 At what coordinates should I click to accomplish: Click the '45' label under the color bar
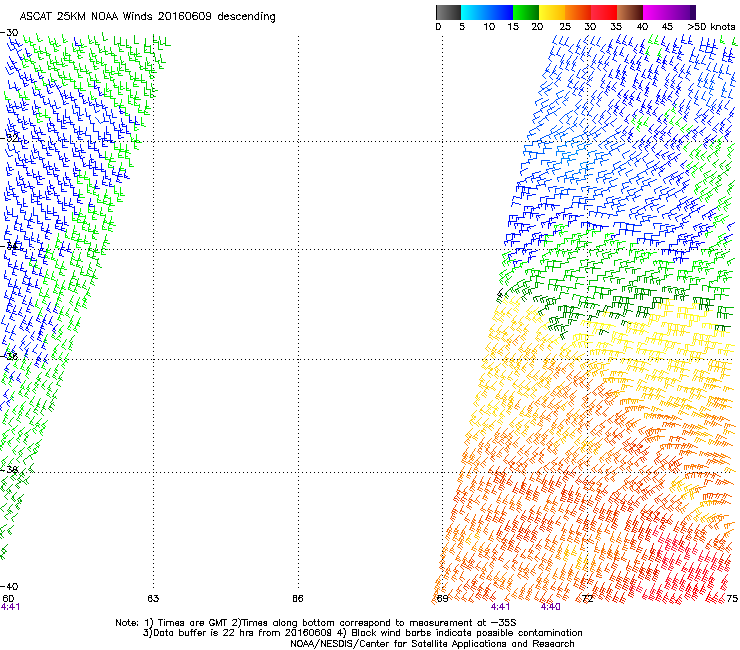[x=667, y=27]
